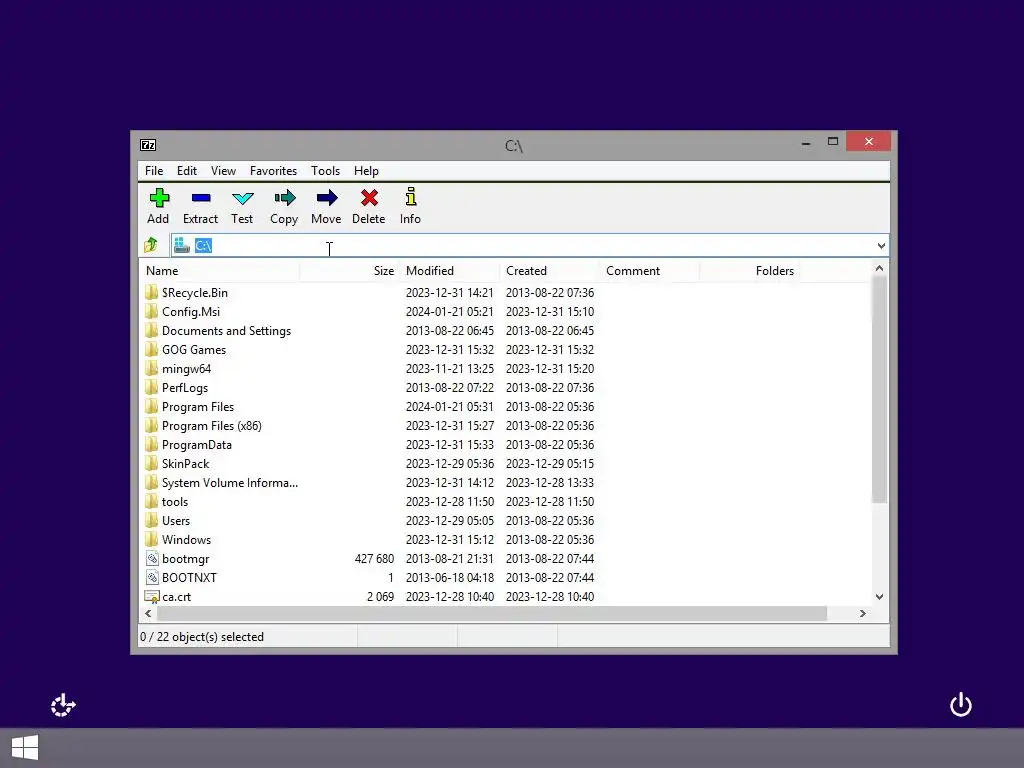
Task: Click the Move toolbar icon
Action: point(327,198)
